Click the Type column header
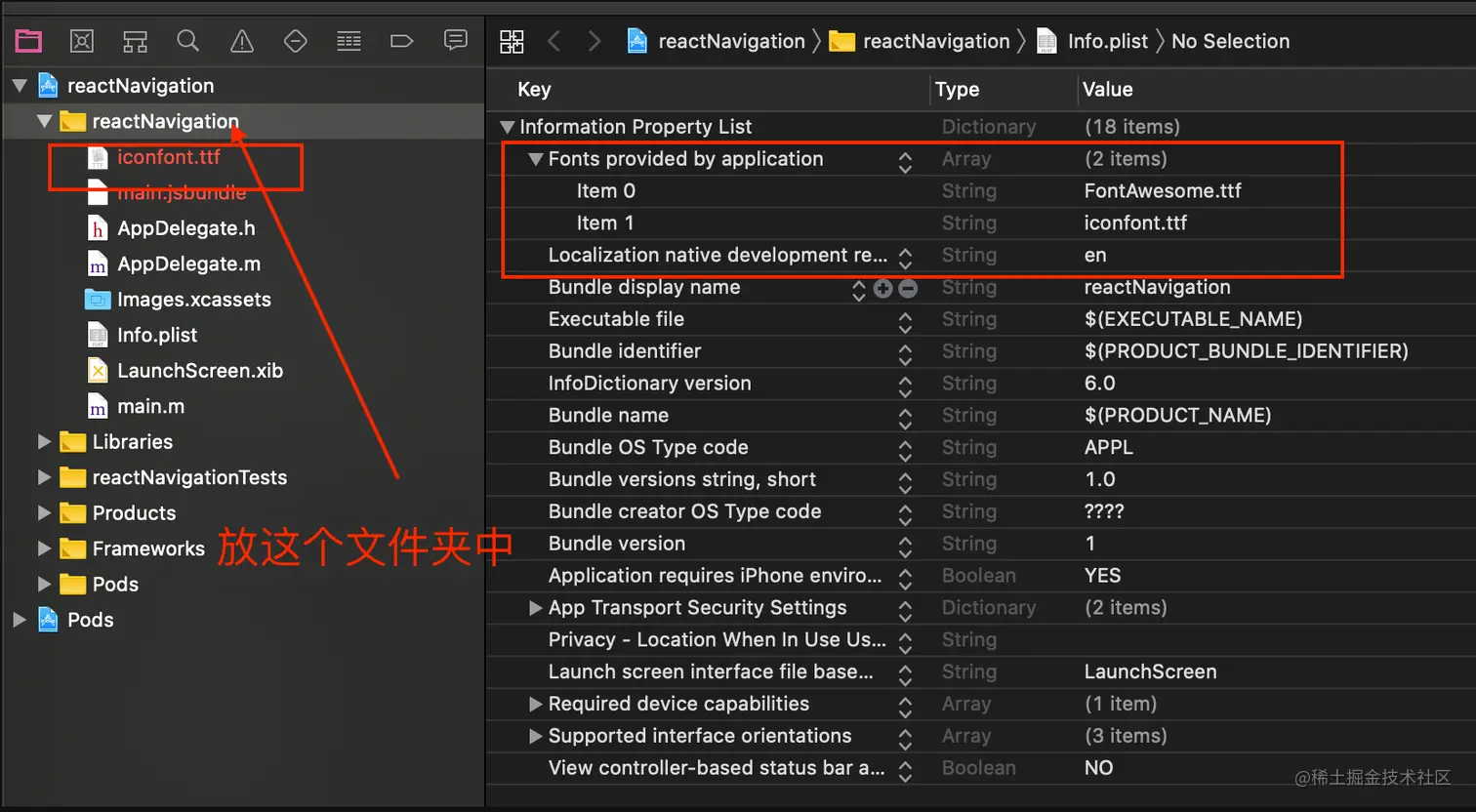Viewport: 1476px width, 812px height. point(957,90)
